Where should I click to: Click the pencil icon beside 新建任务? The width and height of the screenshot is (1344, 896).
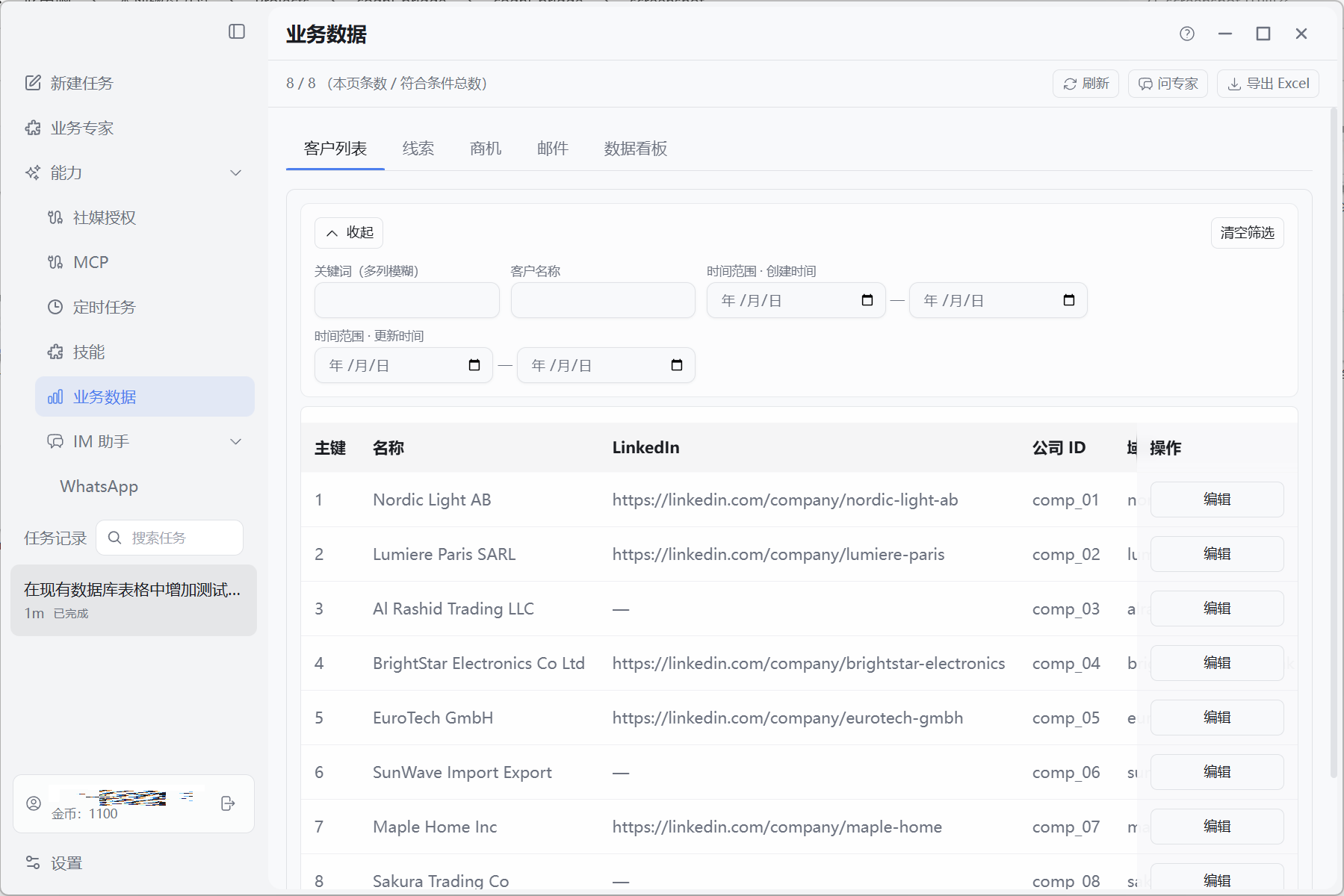(33, 83)
